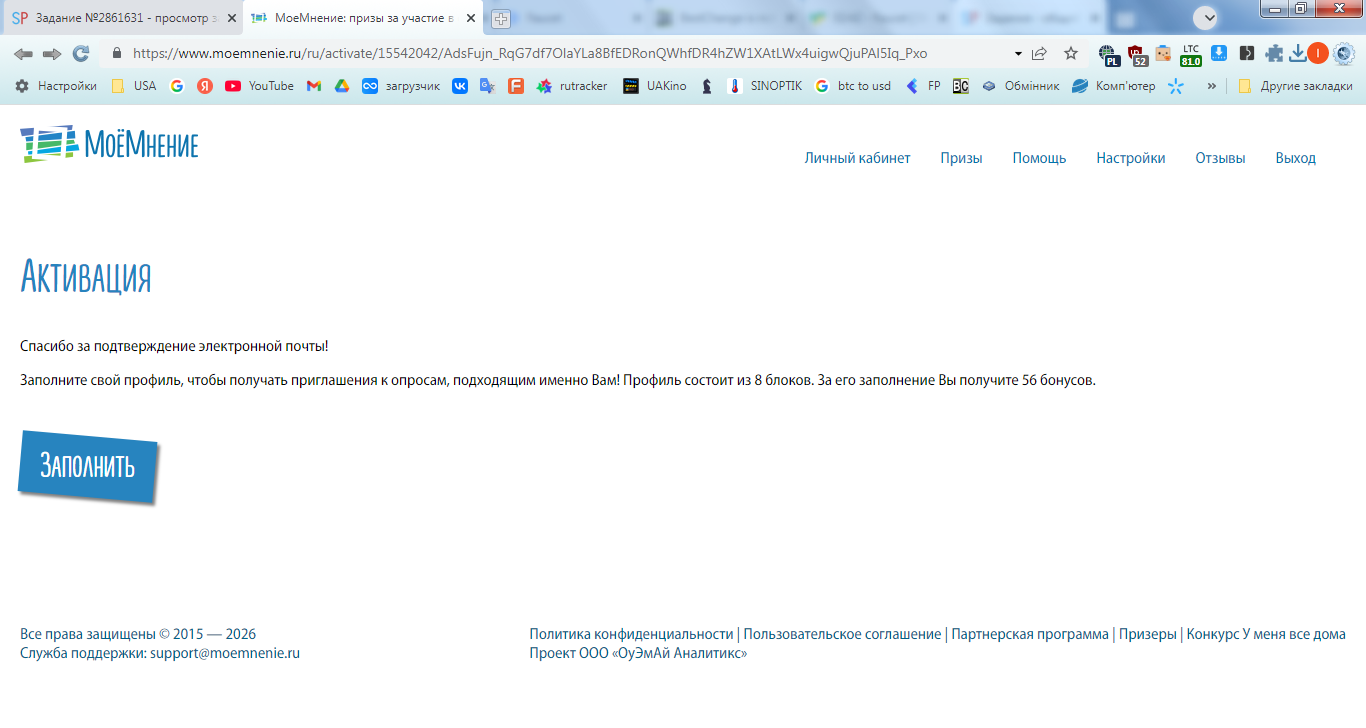Click the padlock site info icon
The image size is (1366, 728).
117,54
